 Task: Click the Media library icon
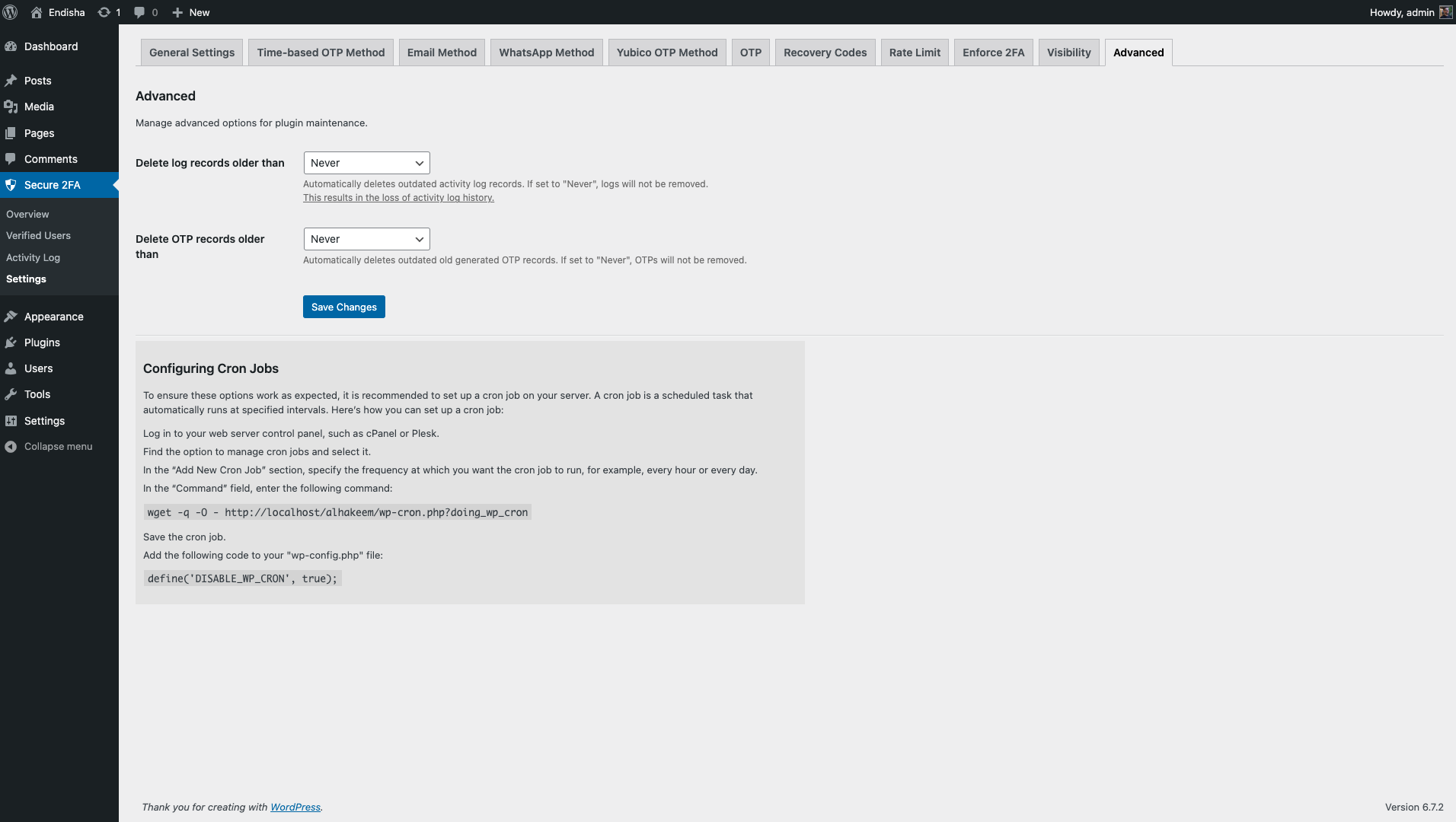click(x=11, y=107)
